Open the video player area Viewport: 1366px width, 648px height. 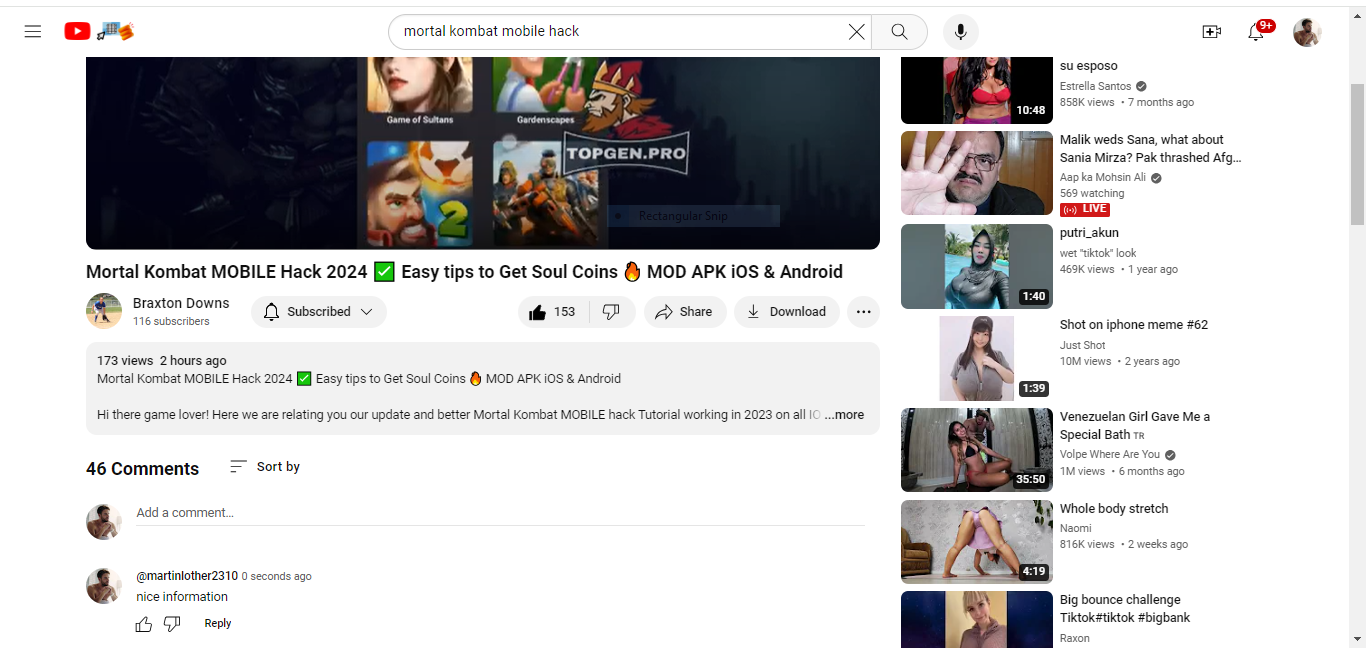tap(483, 153)
